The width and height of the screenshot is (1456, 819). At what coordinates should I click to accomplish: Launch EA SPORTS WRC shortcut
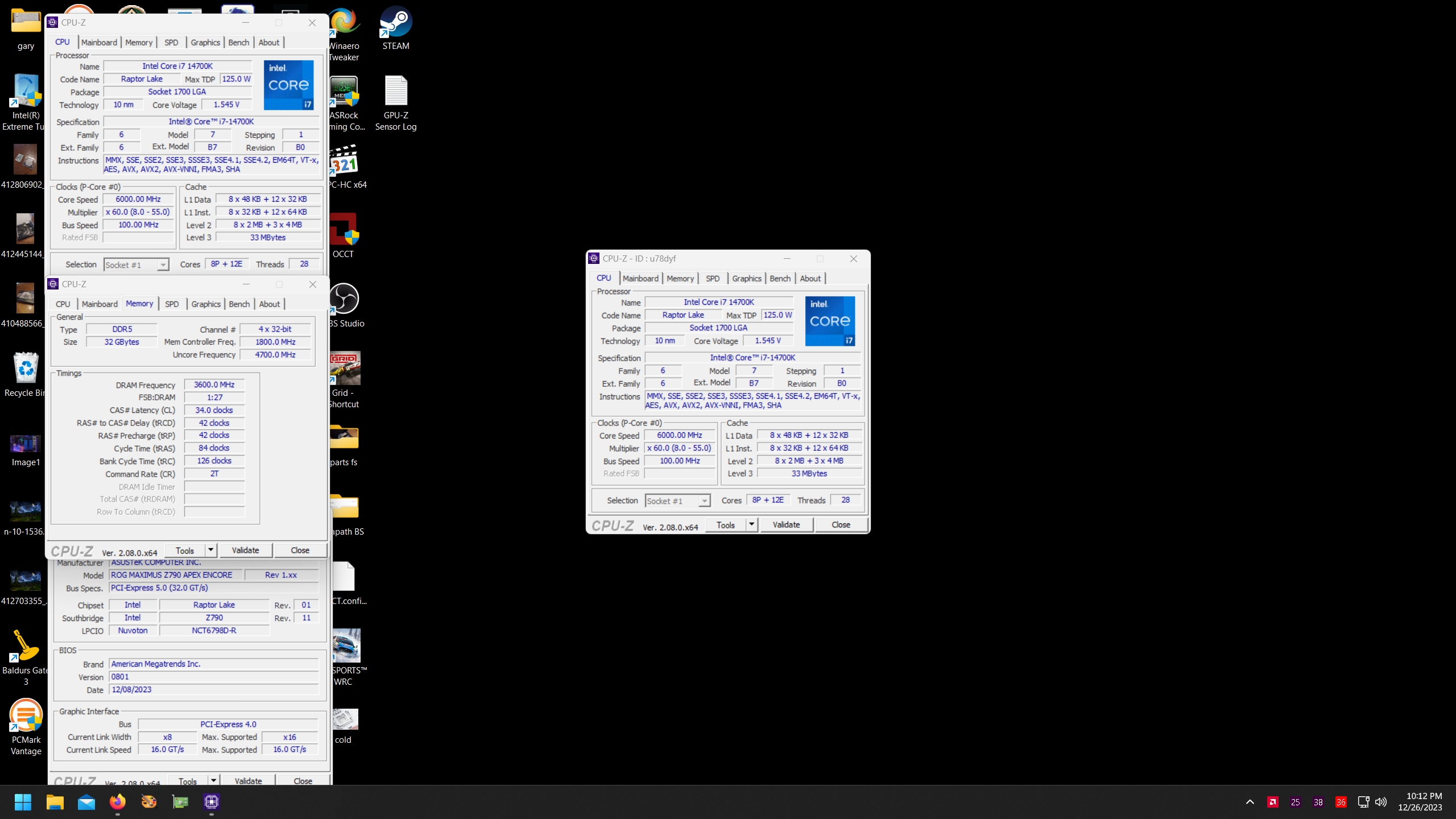click(x=348, y=659)
